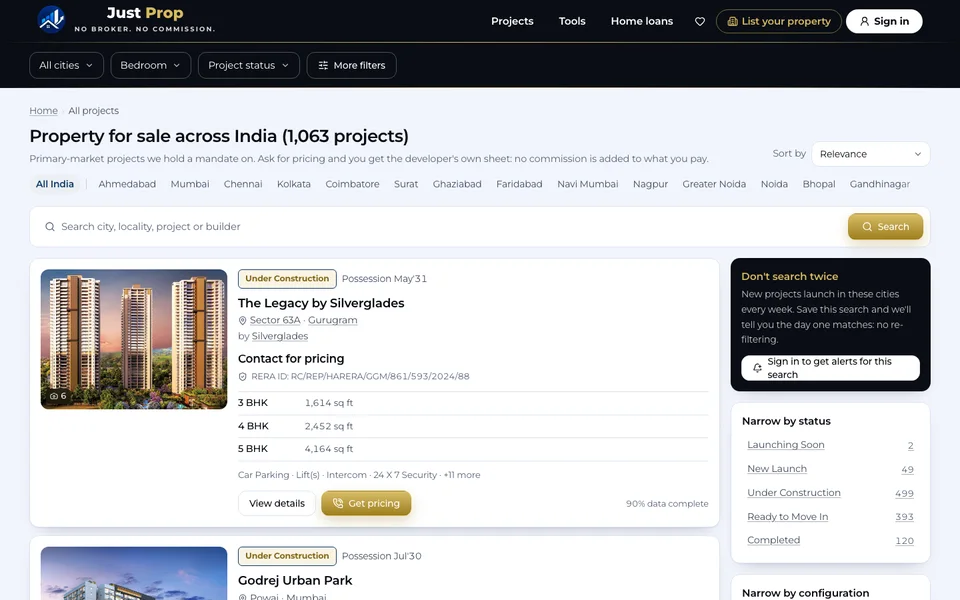Open the Sector 63A locality link
Screen dimensions: 960x600
pos(275,320)
